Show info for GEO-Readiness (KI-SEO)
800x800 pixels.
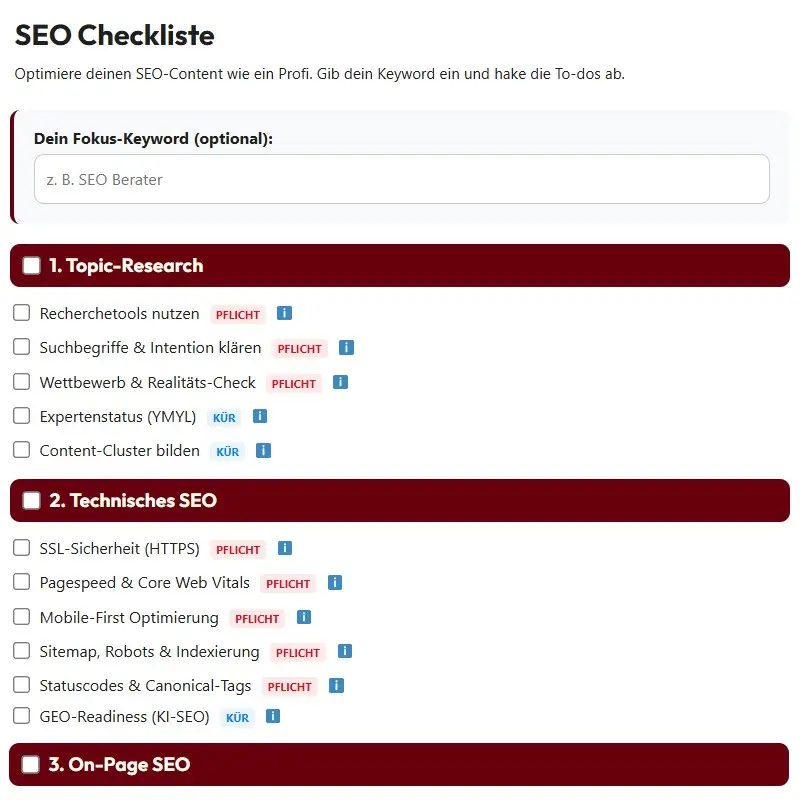tap(273, 716)
